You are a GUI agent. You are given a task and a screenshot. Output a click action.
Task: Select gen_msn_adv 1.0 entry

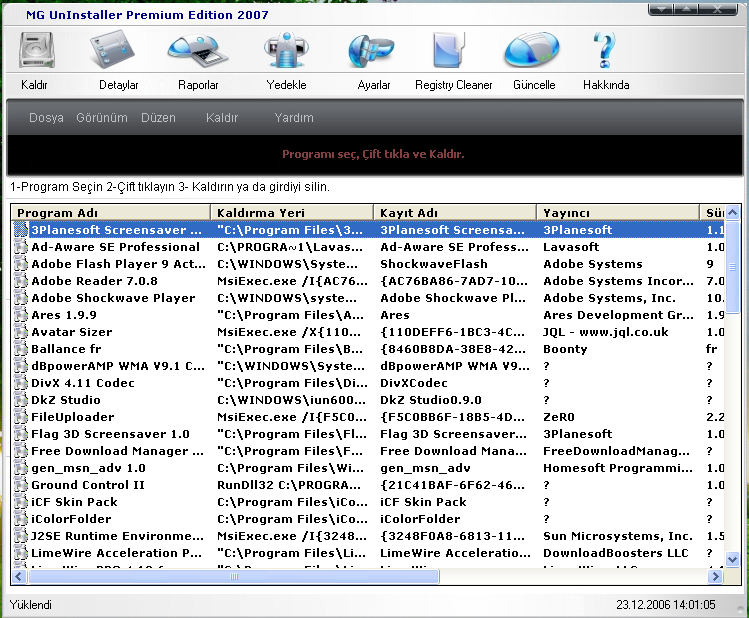point(368,468)
